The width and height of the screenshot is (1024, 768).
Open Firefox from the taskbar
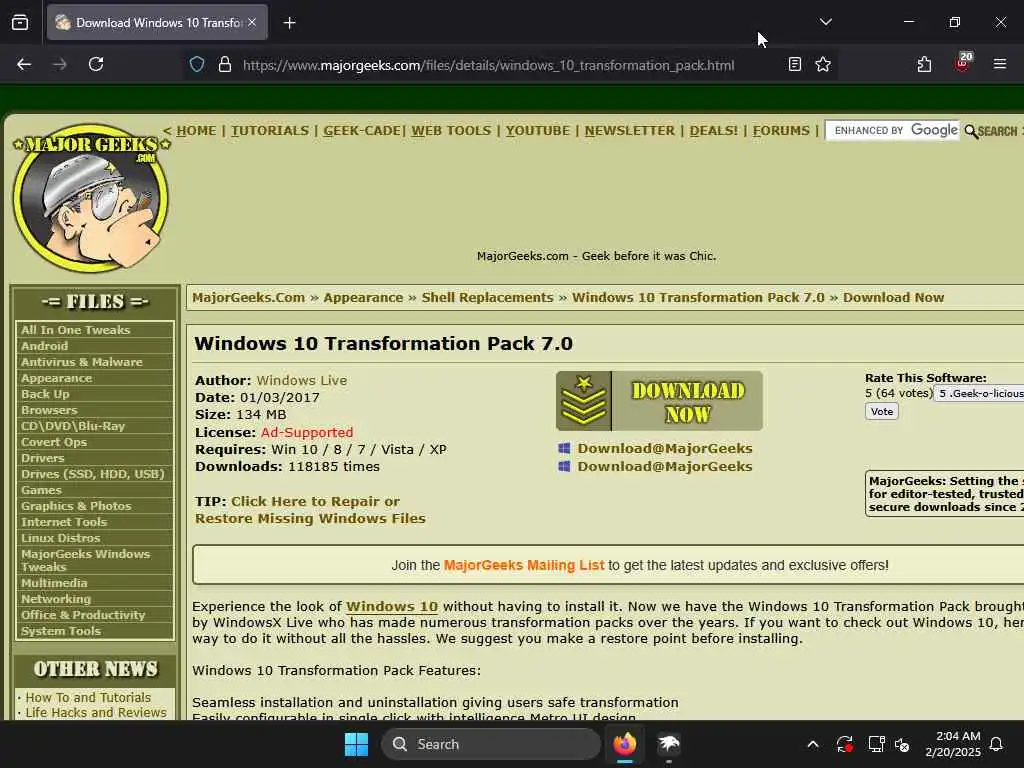point(624,744)
